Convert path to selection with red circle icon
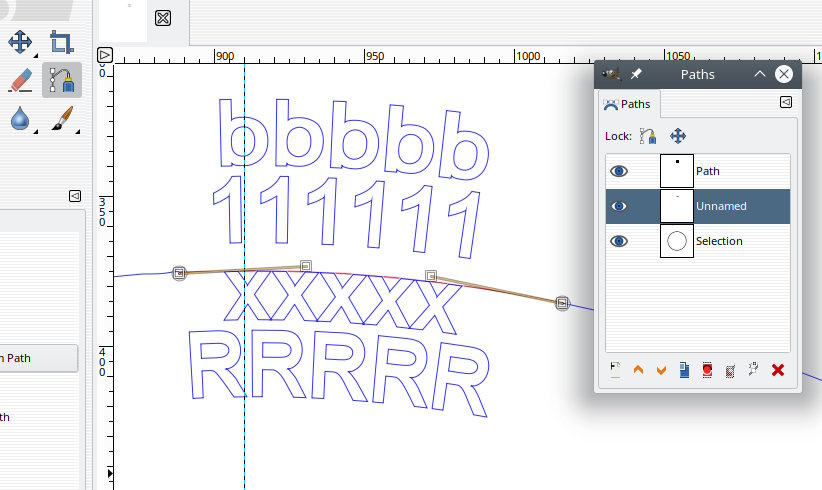 707,371
